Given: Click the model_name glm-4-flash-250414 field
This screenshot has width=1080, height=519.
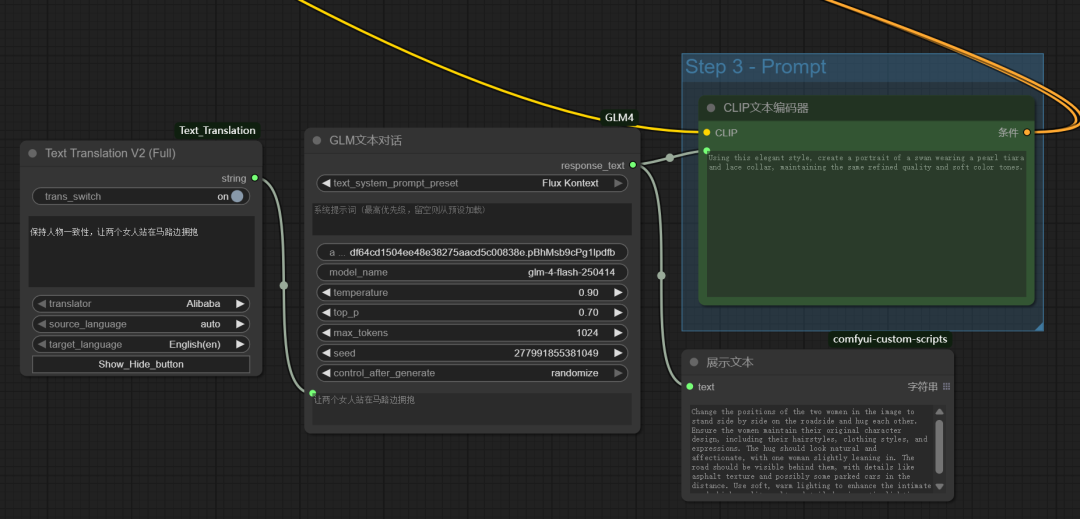Looking at the screenshot, I should pyautogui.click(x=472, y=272).
